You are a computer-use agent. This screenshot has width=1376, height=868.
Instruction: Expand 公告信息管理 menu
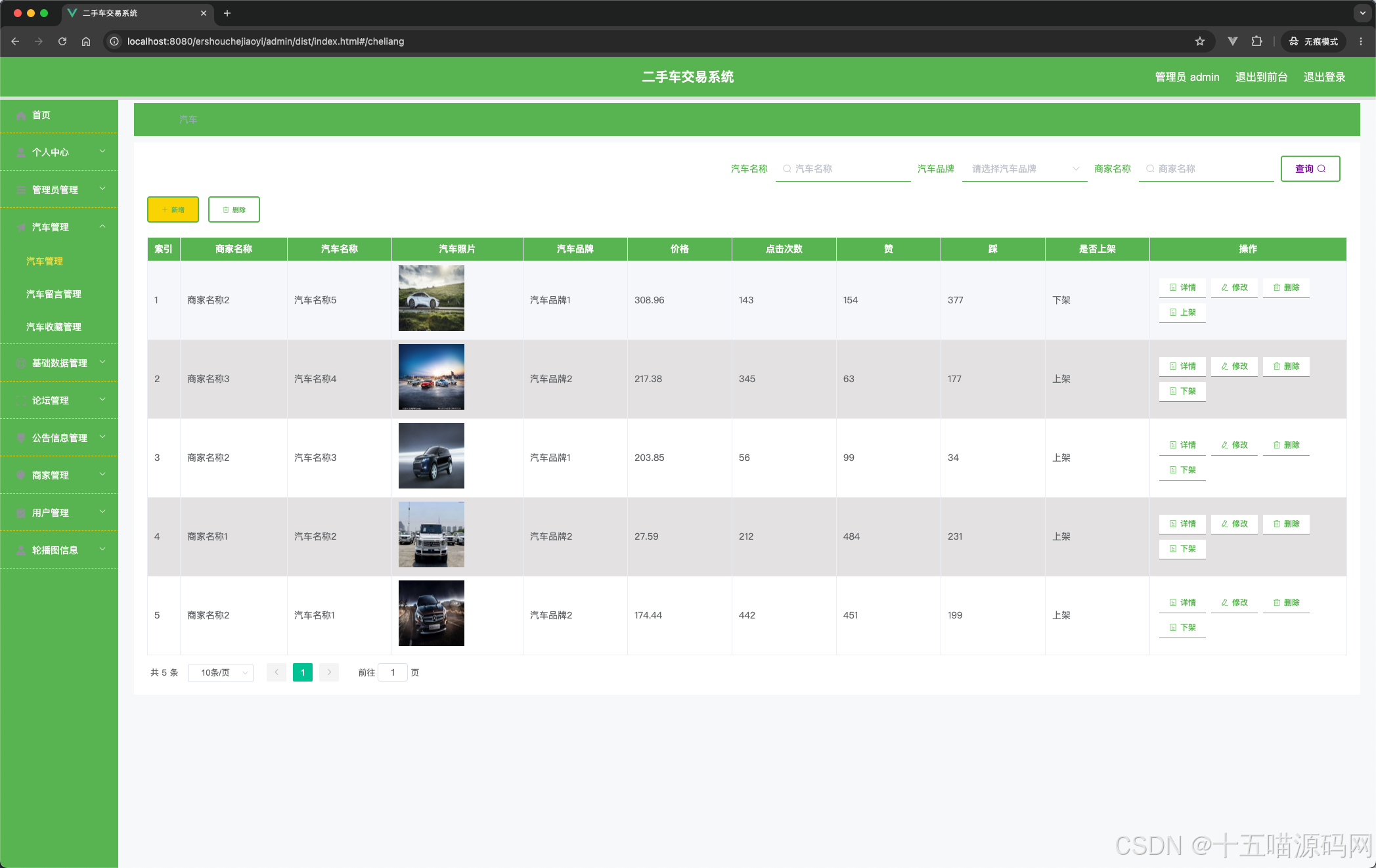click(59, 438)
